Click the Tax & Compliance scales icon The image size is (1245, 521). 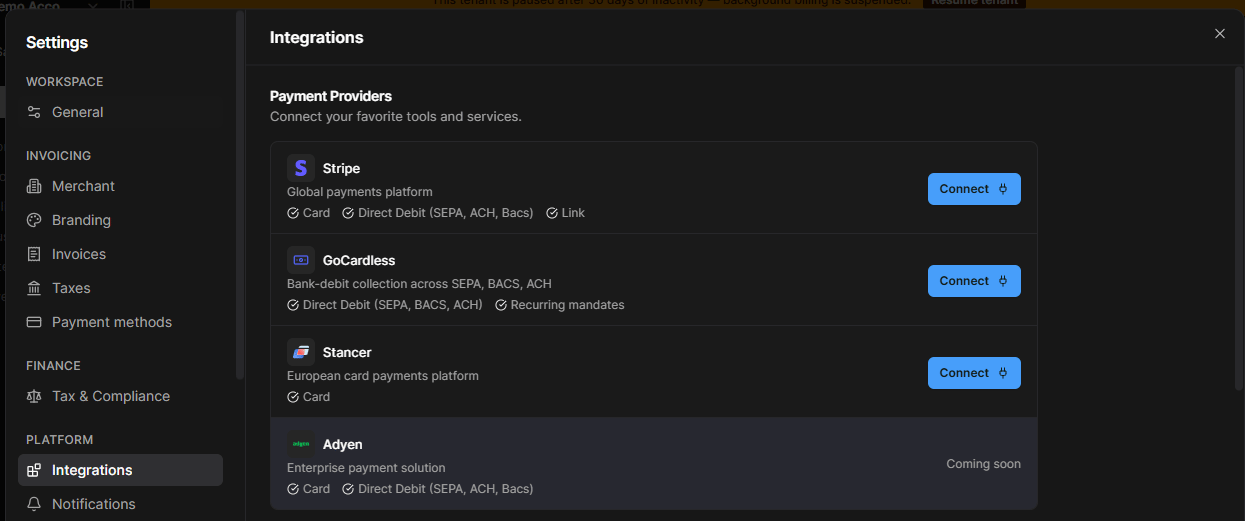pos(34,396)
